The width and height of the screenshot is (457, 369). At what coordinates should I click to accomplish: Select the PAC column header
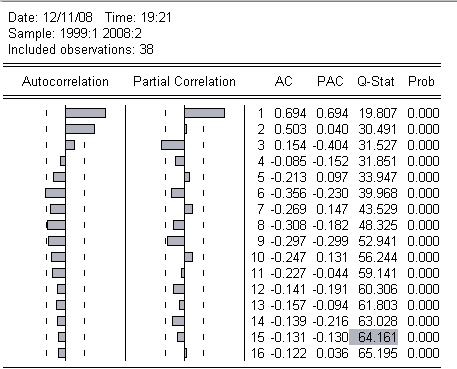tap(330, 81)
